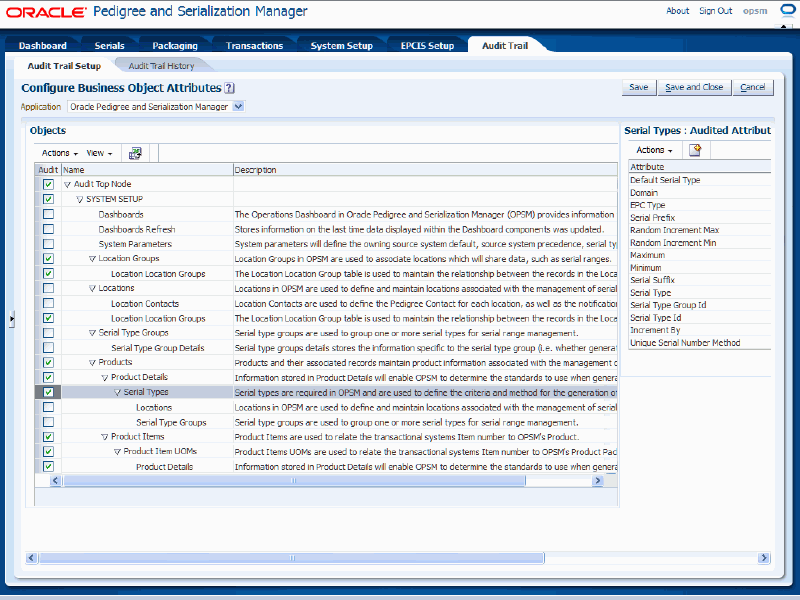Screen dimensions: 800x600
Task: Switch to the Dashboard tab
Action: (x=42, y=45)
